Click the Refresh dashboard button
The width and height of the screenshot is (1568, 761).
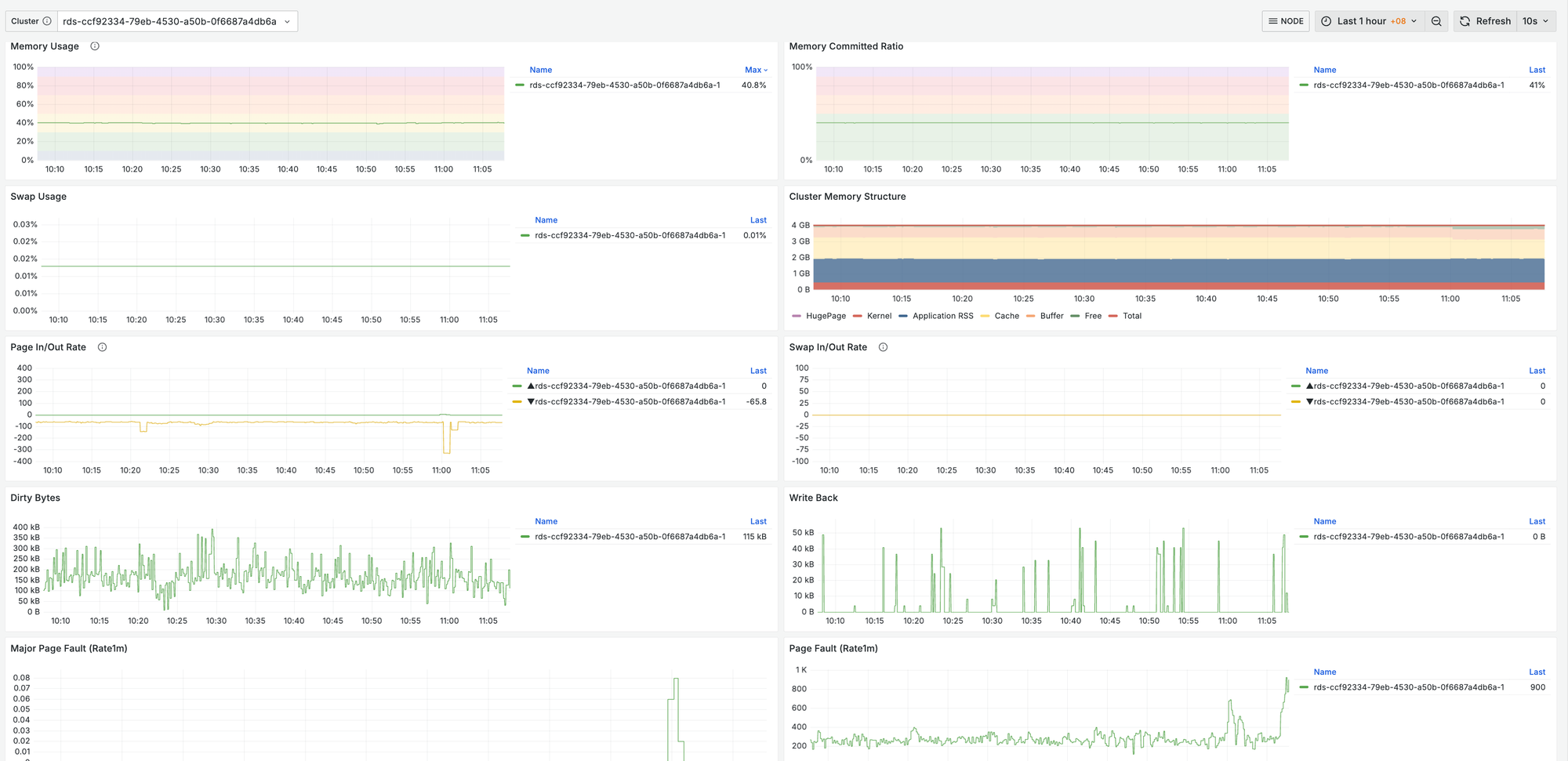pos(1485,21)
